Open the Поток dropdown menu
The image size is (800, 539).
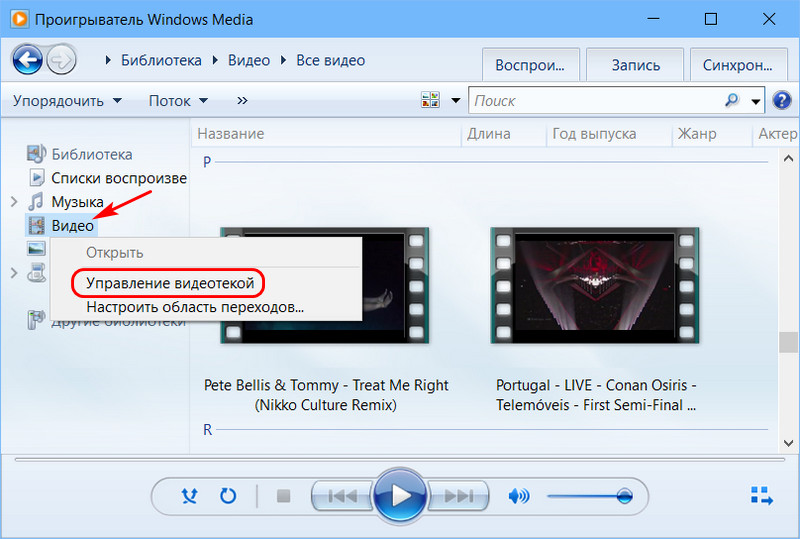[178, 101]
